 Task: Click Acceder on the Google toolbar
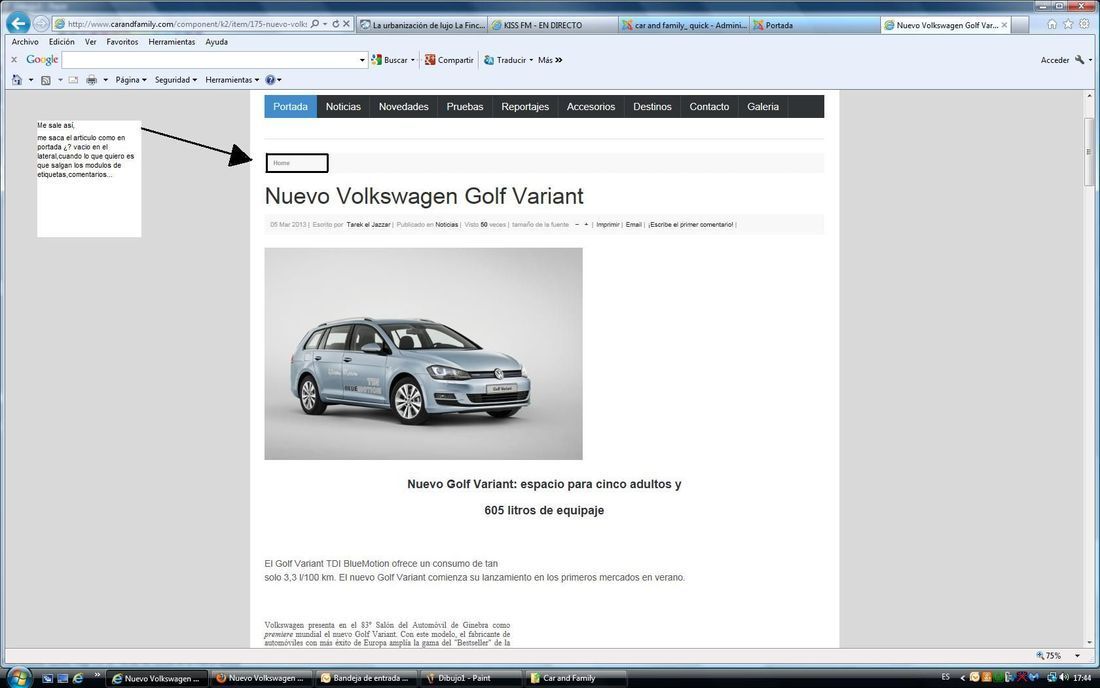tap(1054, 60)
